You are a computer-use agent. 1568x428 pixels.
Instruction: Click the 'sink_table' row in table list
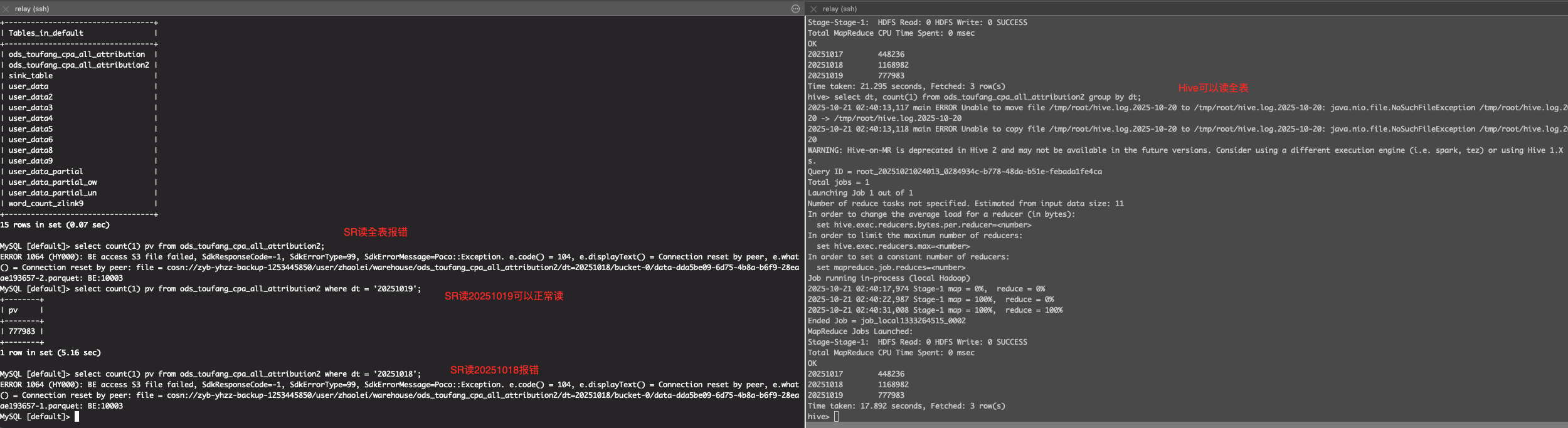point(31,76)
